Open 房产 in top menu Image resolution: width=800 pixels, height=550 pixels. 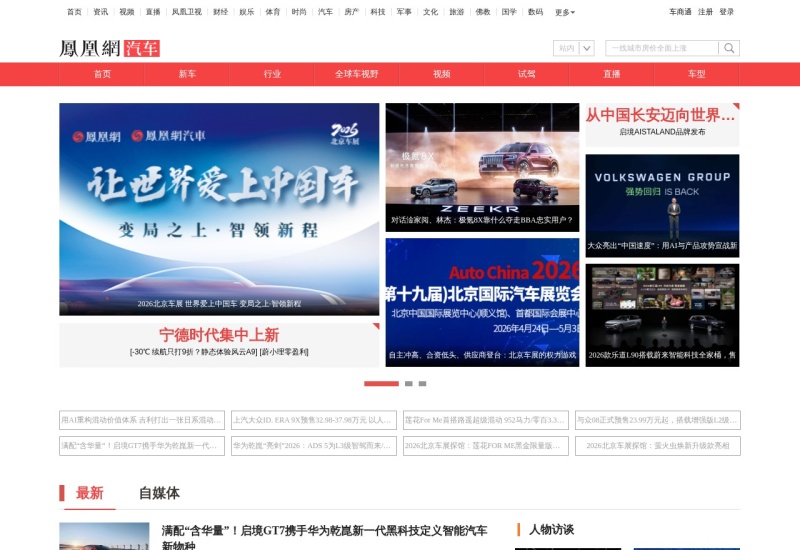352,12
